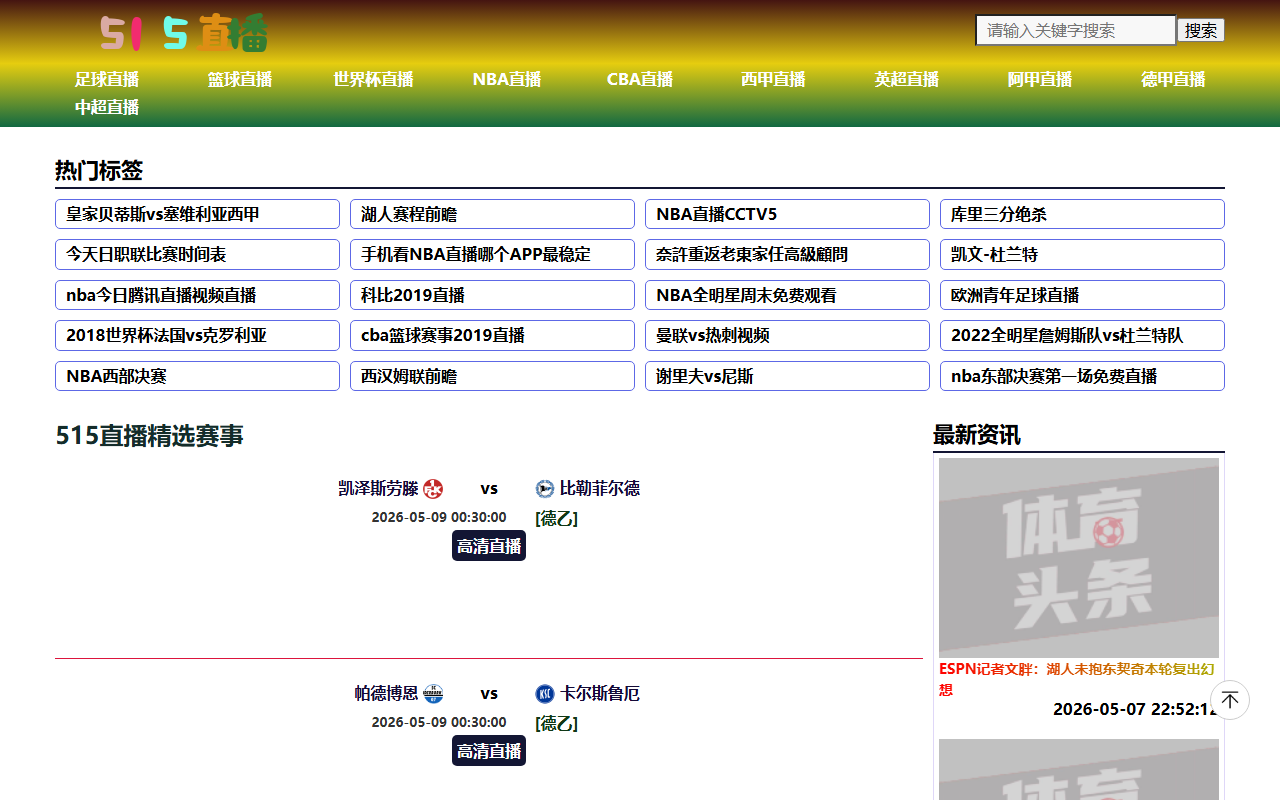1280x800 pixels.
Task: Open the CBA直播 navigation item
Action: coord(640,79)
